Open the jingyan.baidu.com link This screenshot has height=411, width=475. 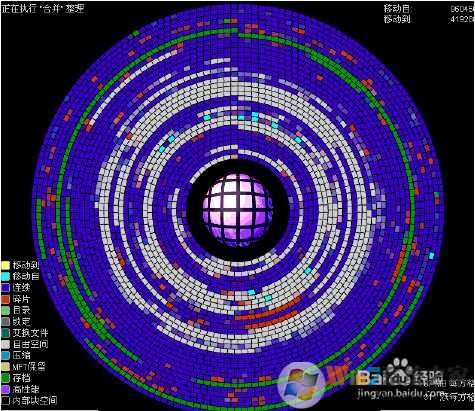coord(401,393)
